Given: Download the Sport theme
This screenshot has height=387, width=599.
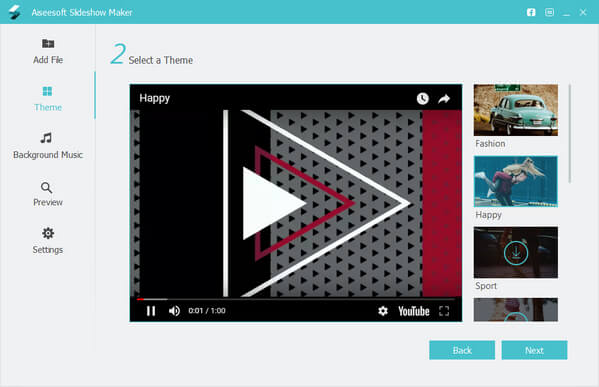Looking at the screenshot, I should (516, 253).
